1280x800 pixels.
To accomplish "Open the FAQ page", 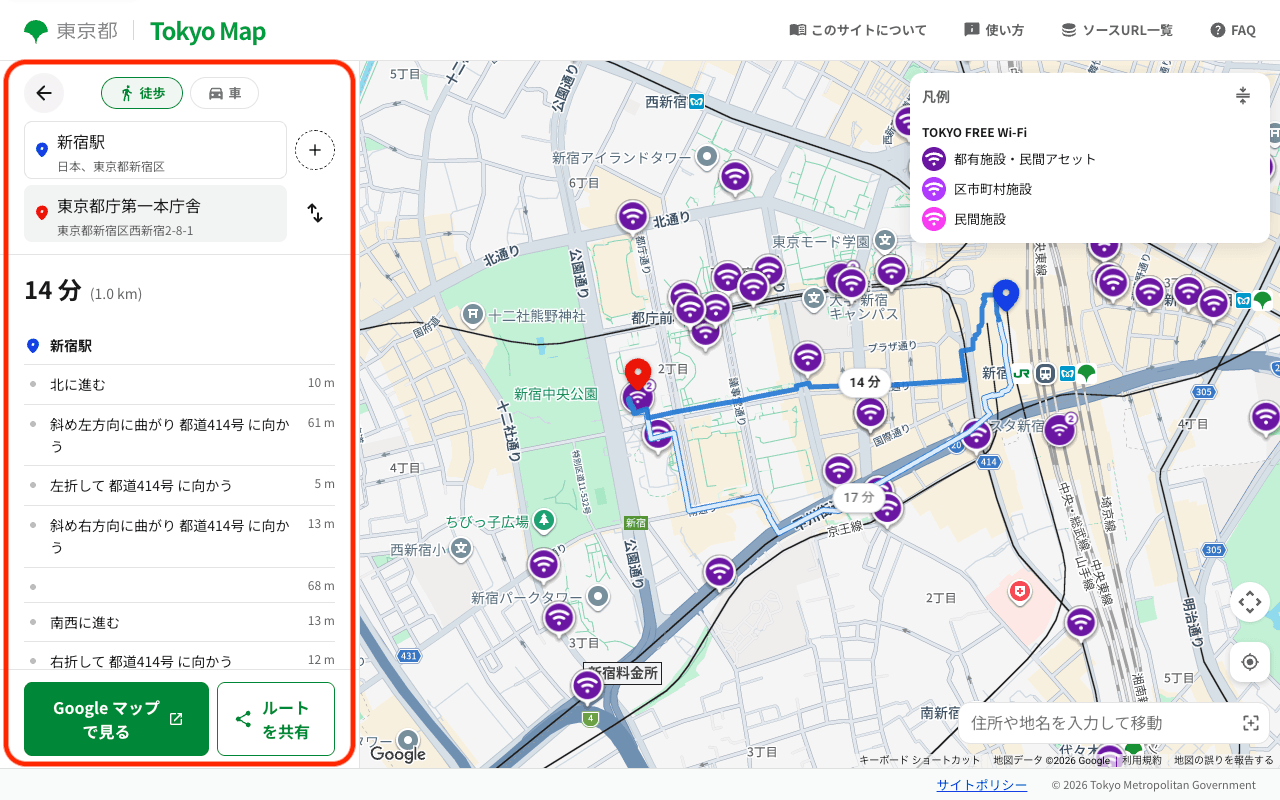I will pyautogui.click(x=1233, y=30).
